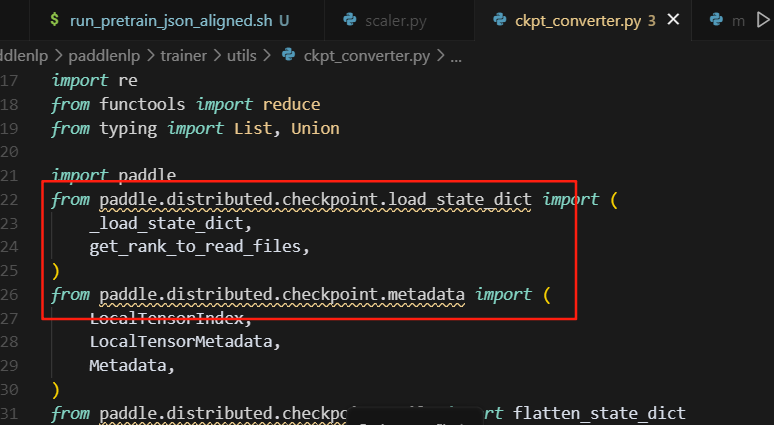
Task: Switch to the run_pretrain_json_aligned.sh tab
Action: pyautogui.click(x=172, y=20)
